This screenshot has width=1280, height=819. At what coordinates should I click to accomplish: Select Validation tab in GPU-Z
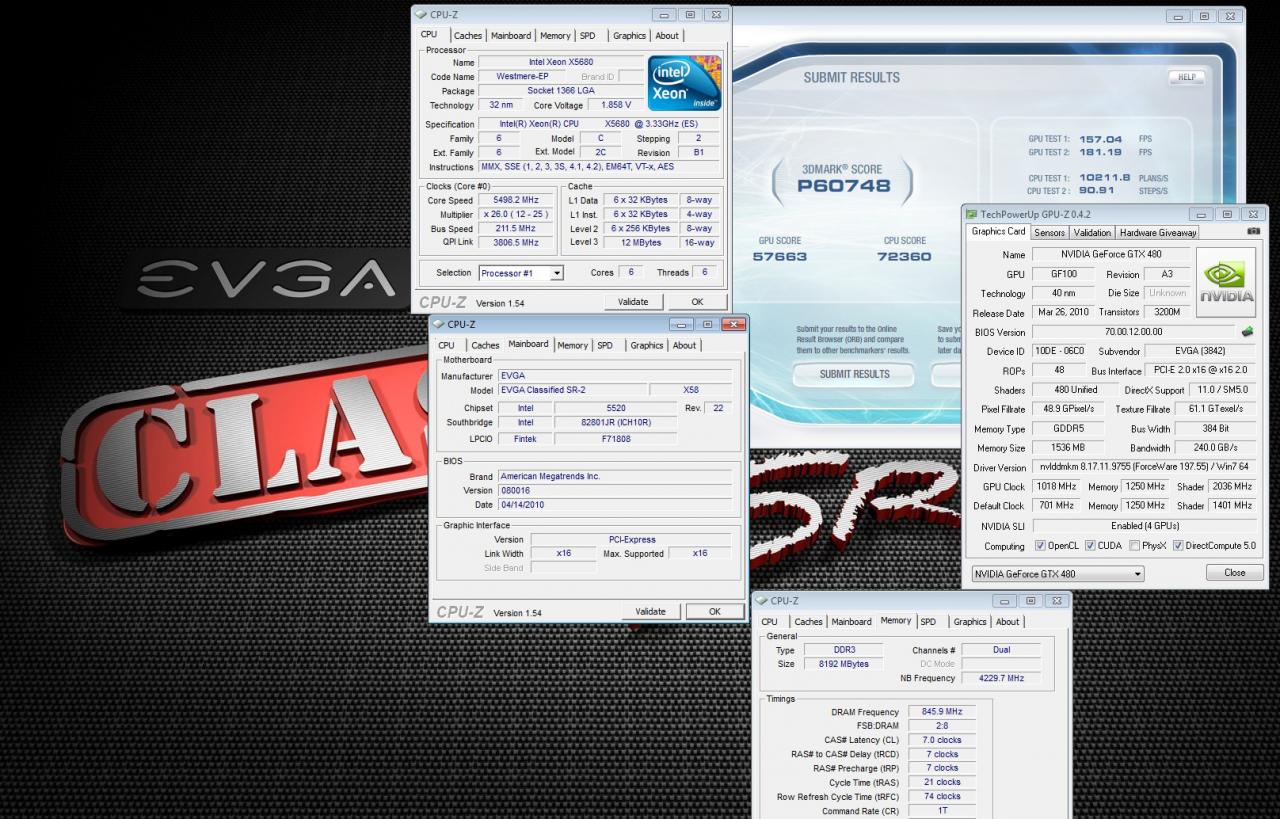(1092, 233)
